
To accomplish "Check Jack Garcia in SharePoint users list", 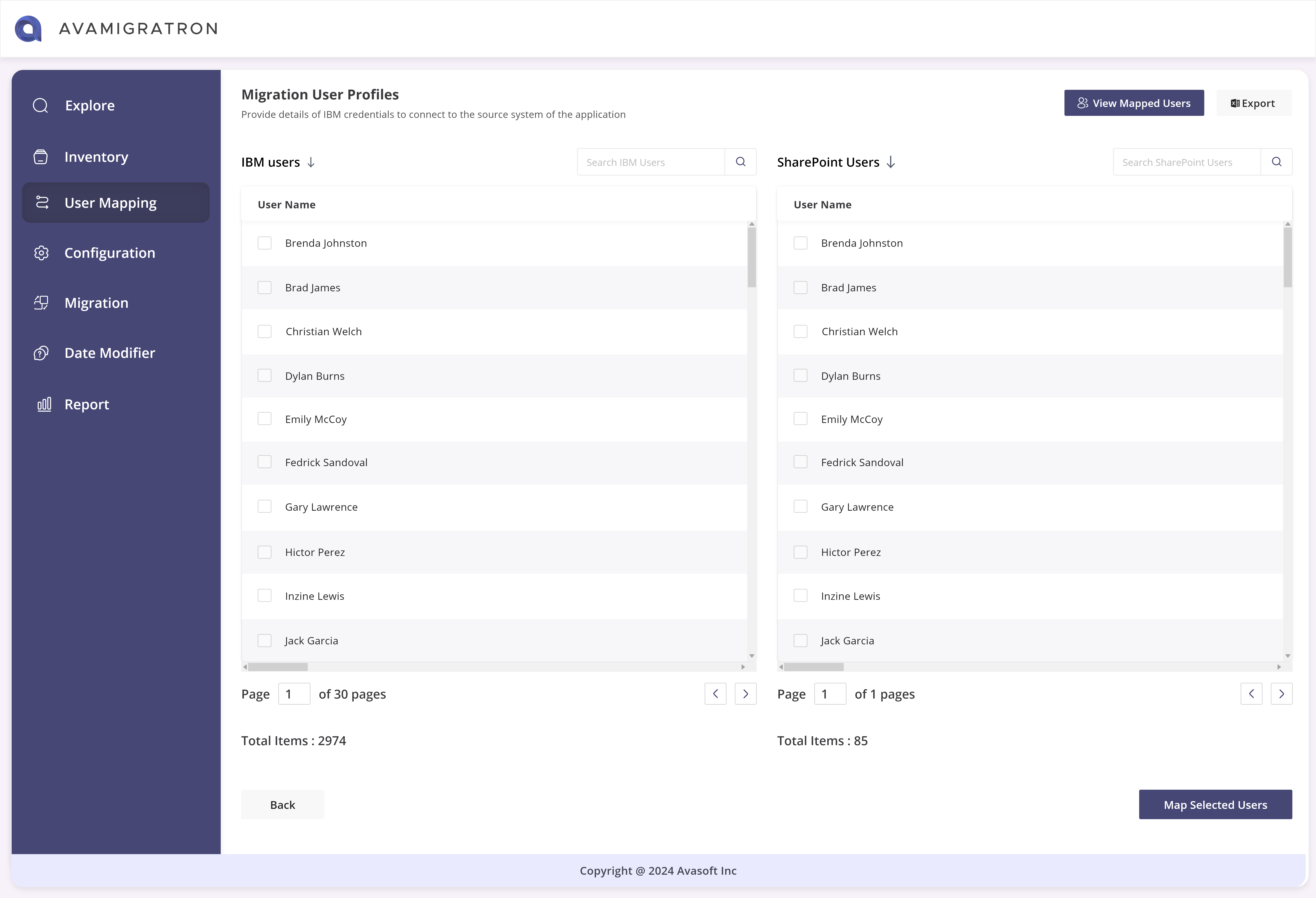I will click(x=800, y=640).
